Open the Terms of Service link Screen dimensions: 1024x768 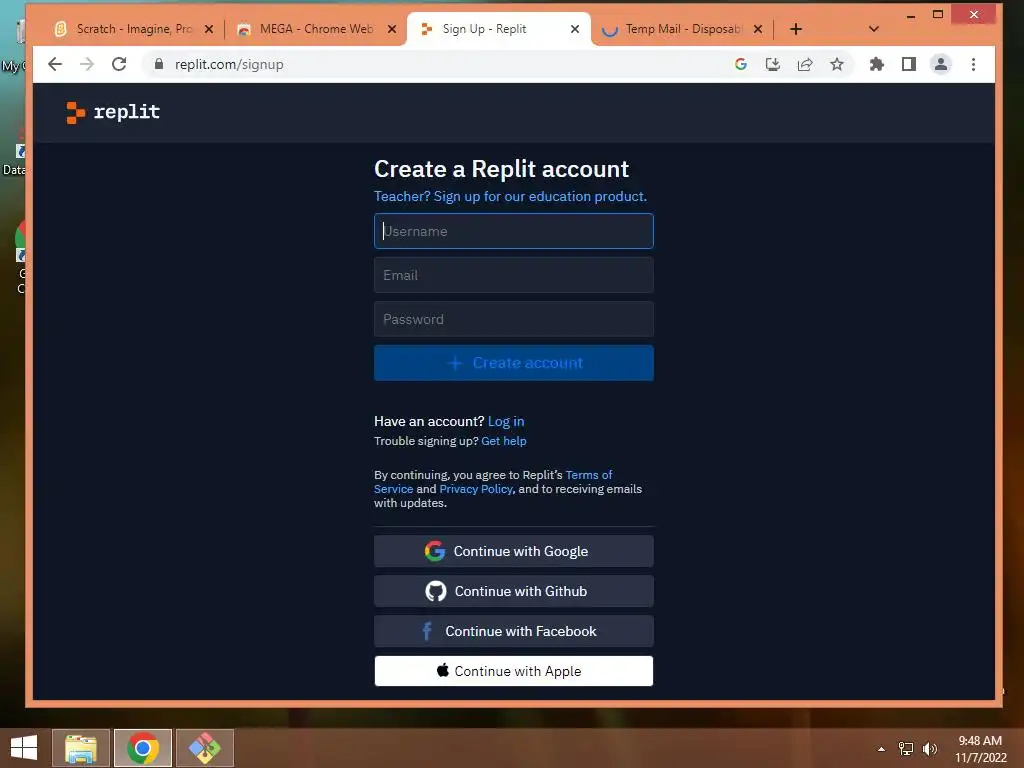(x=588, y=475)
